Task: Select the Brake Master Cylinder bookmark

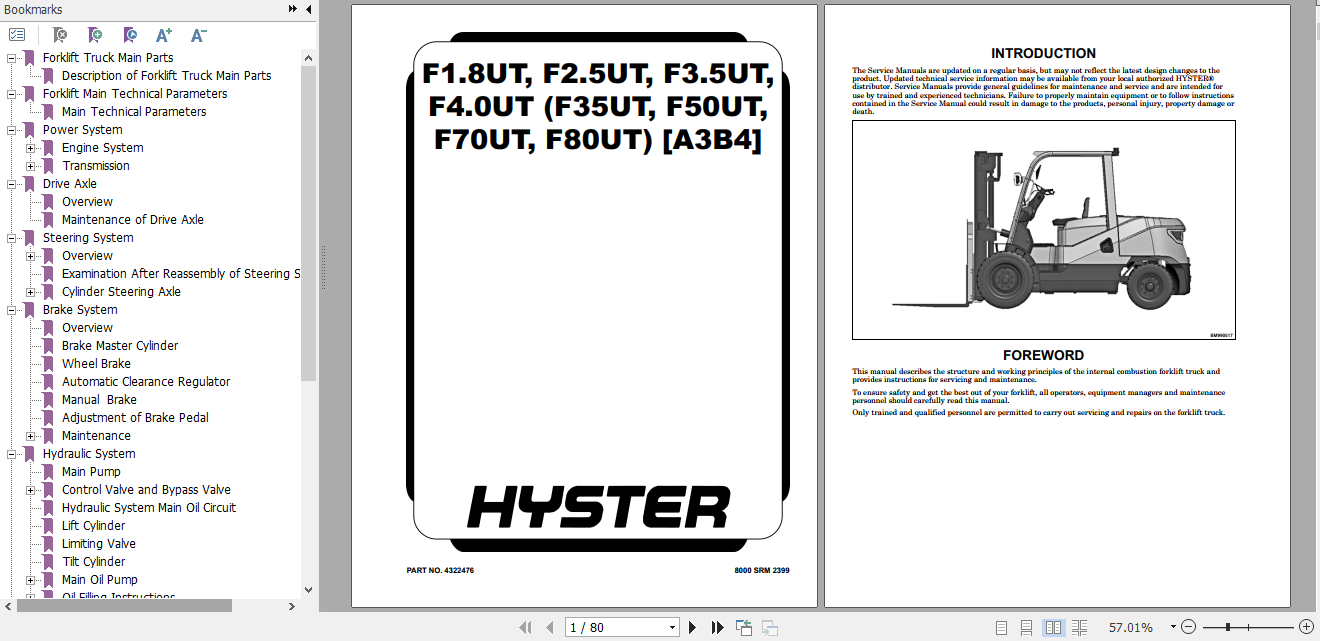Action: point(120,345)
